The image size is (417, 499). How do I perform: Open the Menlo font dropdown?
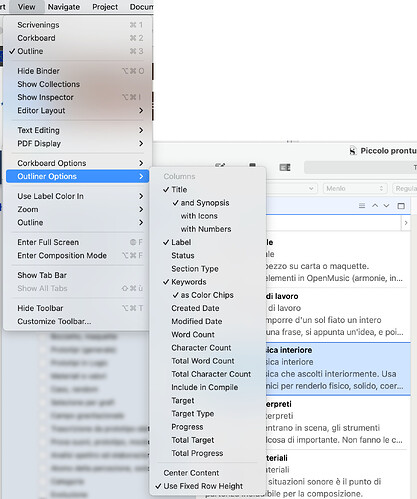(355, 189)
